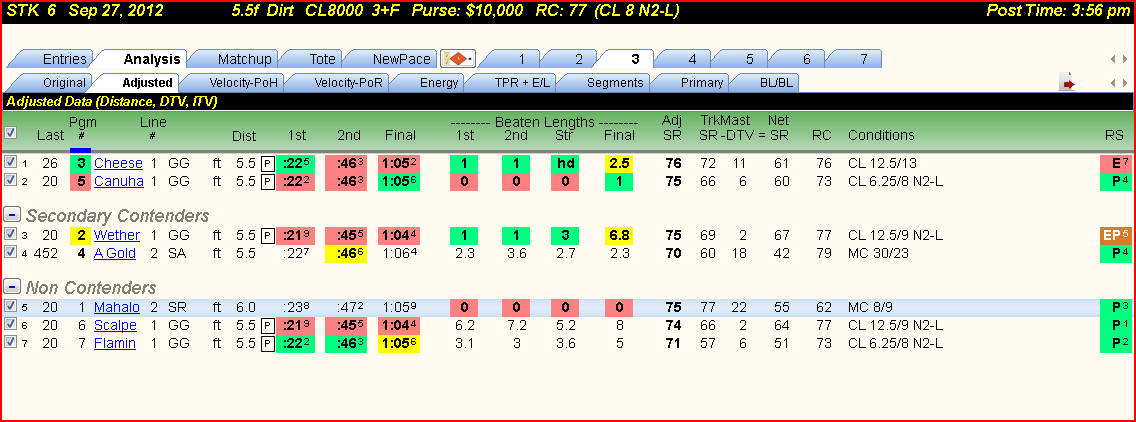Click the E7 running style badge
This screenshot has width=1136, height=422.
click(x=1116, y=163)
